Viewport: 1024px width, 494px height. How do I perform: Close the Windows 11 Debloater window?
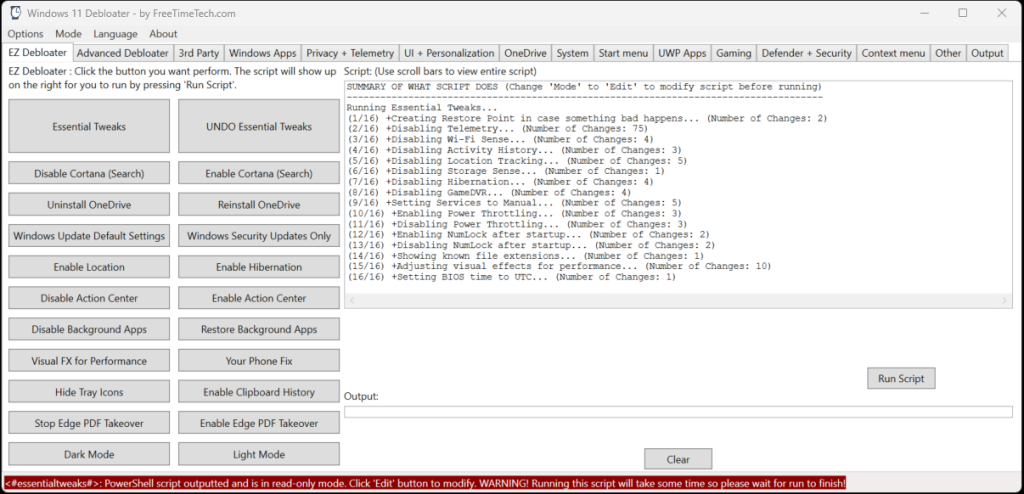click(x=1001, y=13)
